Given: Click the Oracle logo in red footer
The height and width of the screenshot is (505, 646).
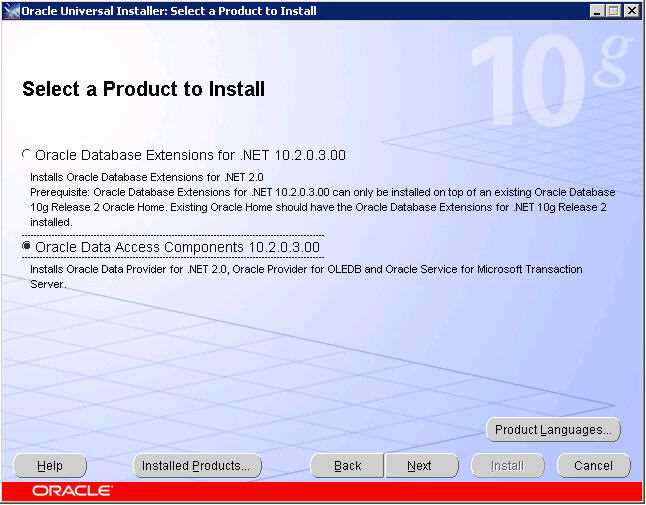Looking at the screenshot, I should pyautogui.click(x=72, y=491).
